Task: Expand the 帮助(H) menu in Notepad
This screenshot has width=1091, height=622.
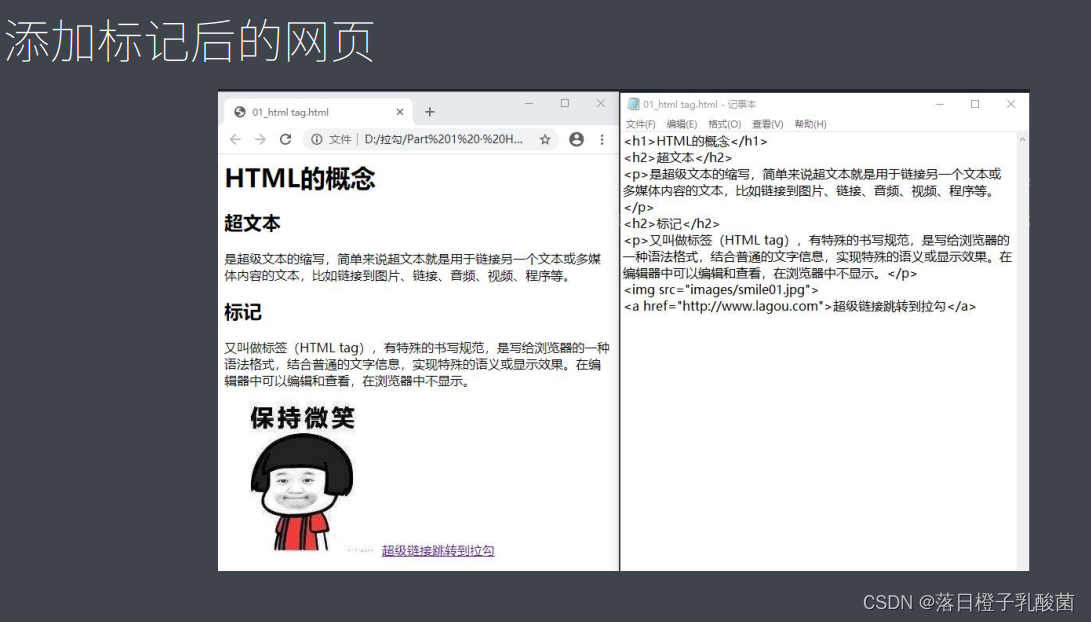Action: tap(809, 123)
